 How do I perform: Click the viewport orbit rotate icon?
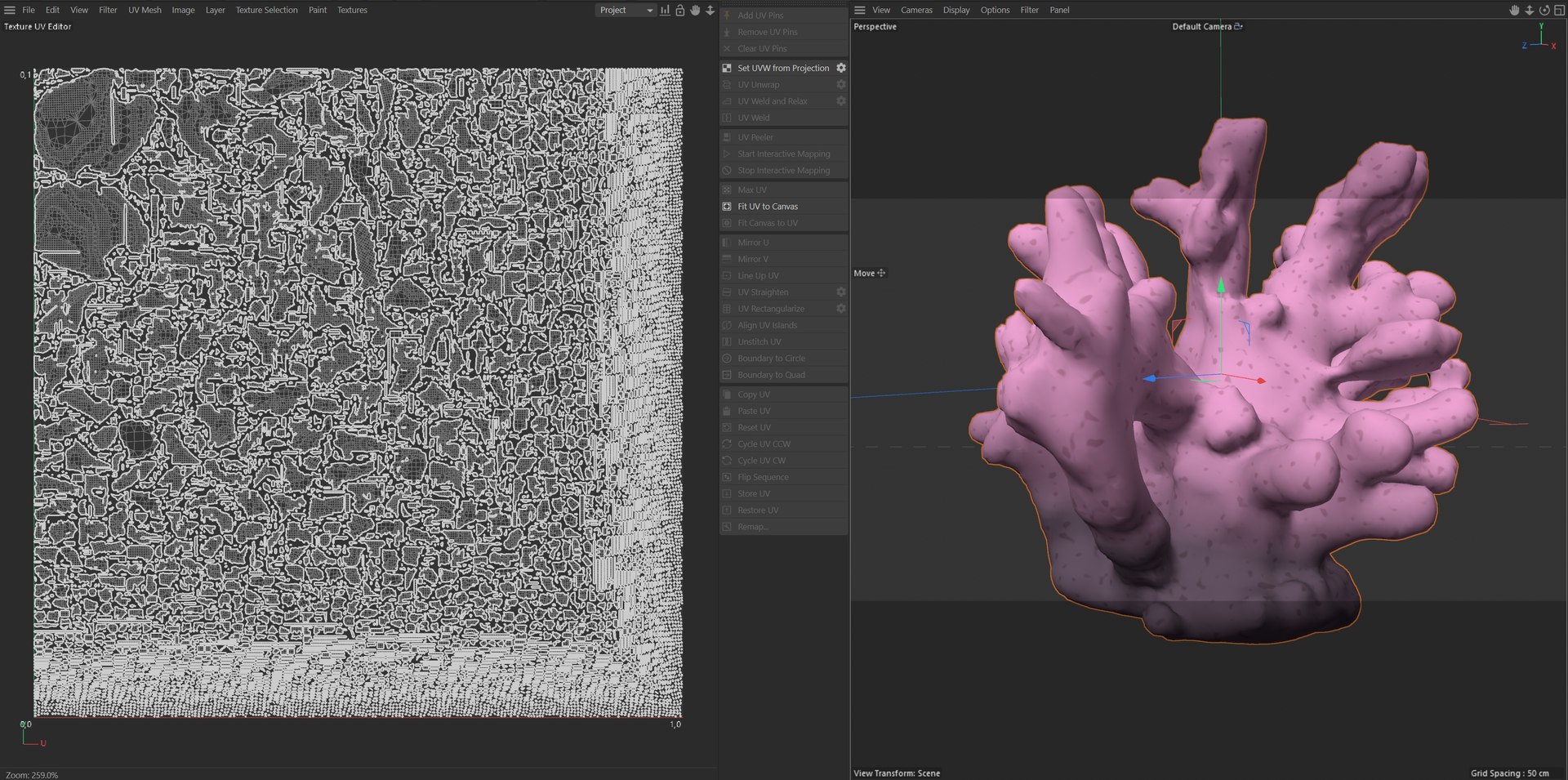coord(1544,10)
